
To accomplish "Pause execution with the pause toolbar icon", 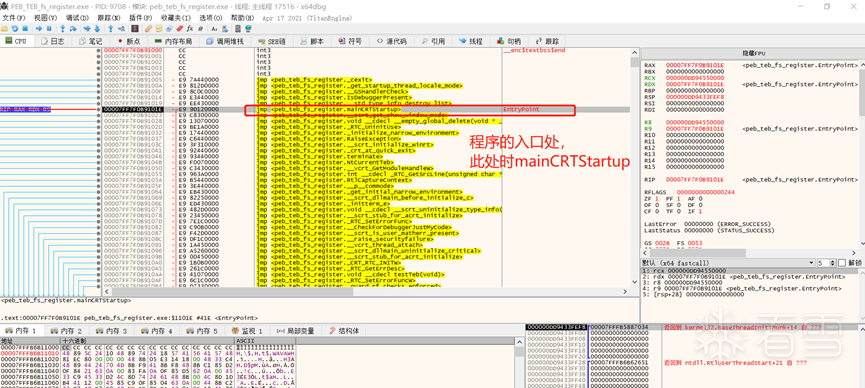I will (49, 28).
